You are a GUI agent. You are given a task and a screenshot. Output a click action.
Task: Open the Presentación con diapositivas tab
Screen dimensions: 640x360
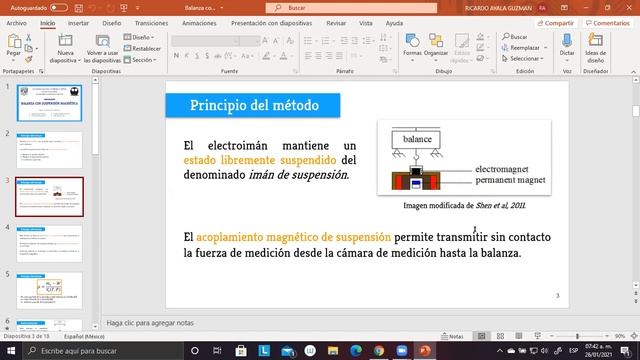(x=271, y=23)
